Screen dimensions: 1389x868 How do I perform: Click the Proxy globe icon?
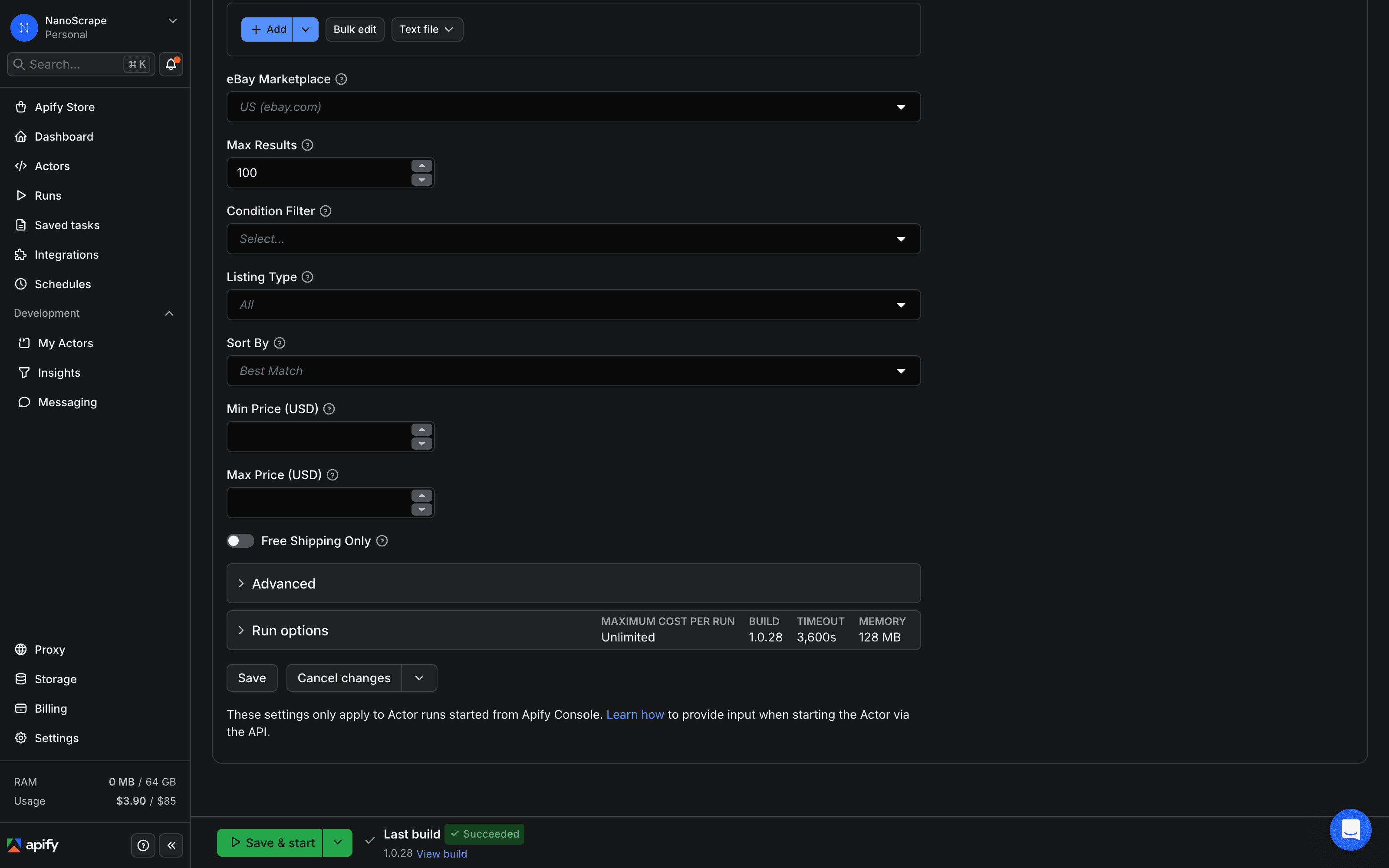pos(21,649)
